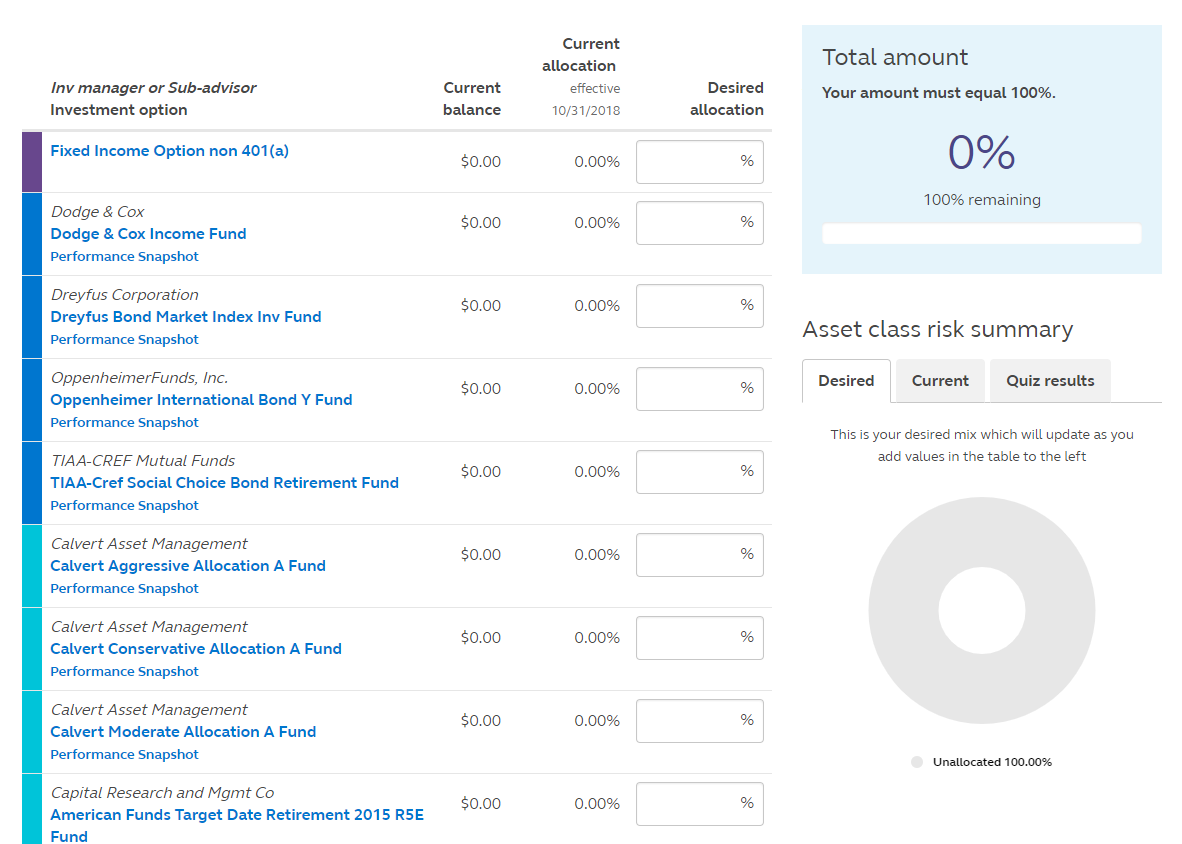Open Dodge & Cox Income Fund link

(149, 234)
